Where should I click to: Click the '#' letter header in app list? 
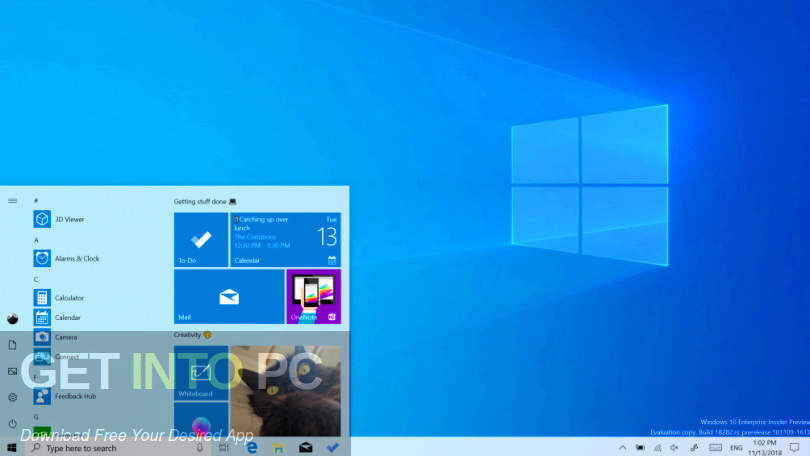click(36, 200)
